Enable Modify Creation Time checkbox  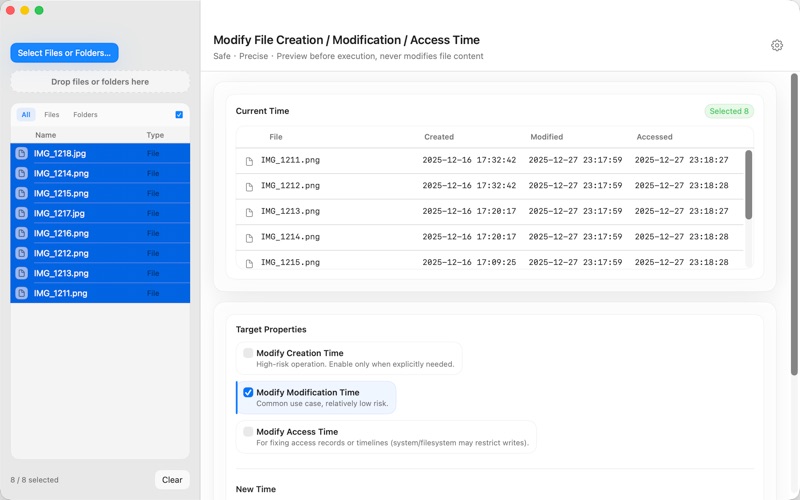[x=248, y=353]
